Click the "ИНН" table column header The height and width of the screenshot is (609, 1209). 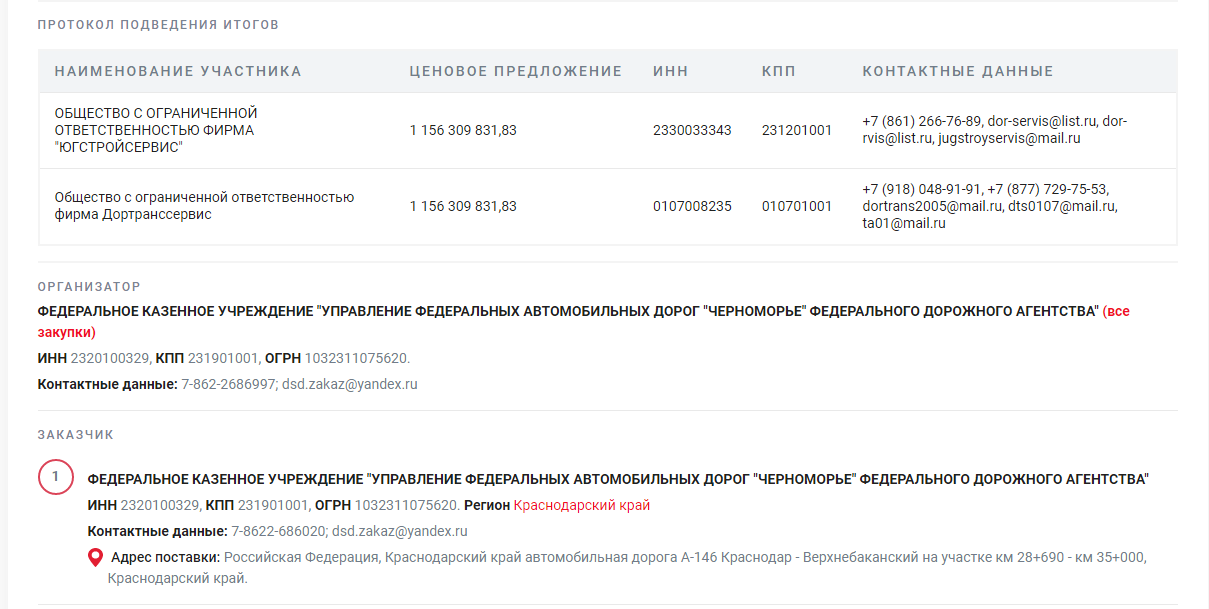[x=670, y=71]
